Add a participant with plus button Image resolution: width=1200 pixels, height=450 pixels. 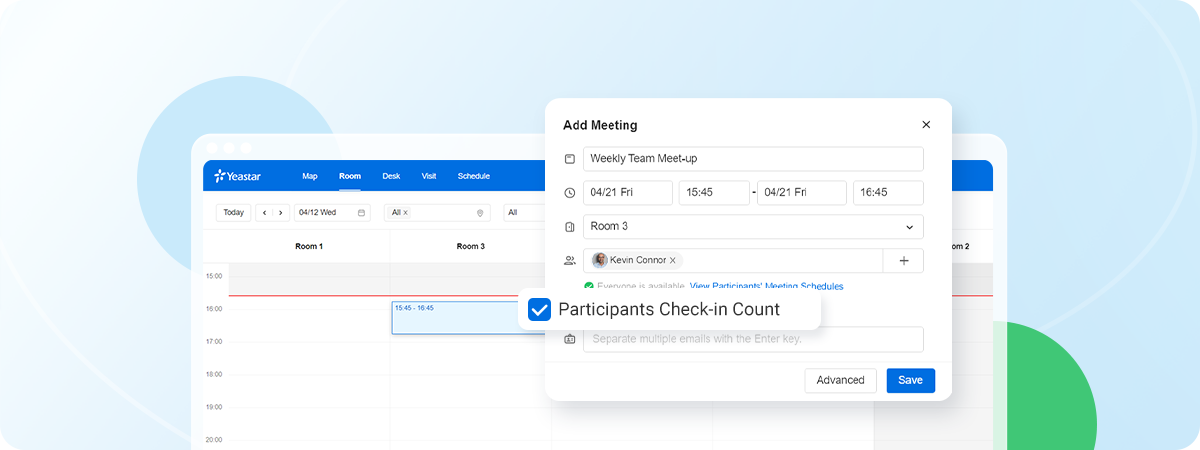tap(904, 261)
